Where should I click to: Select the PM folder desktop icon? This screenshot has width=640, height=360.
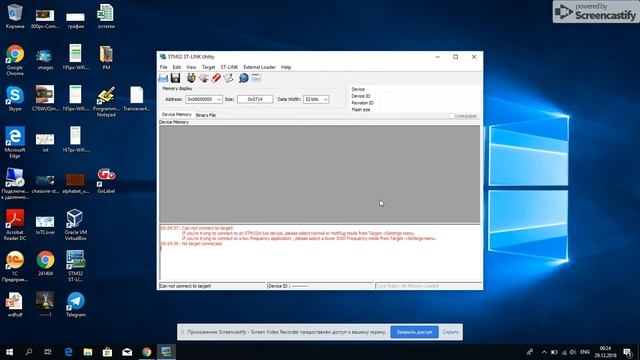click(x=106, y=57)
